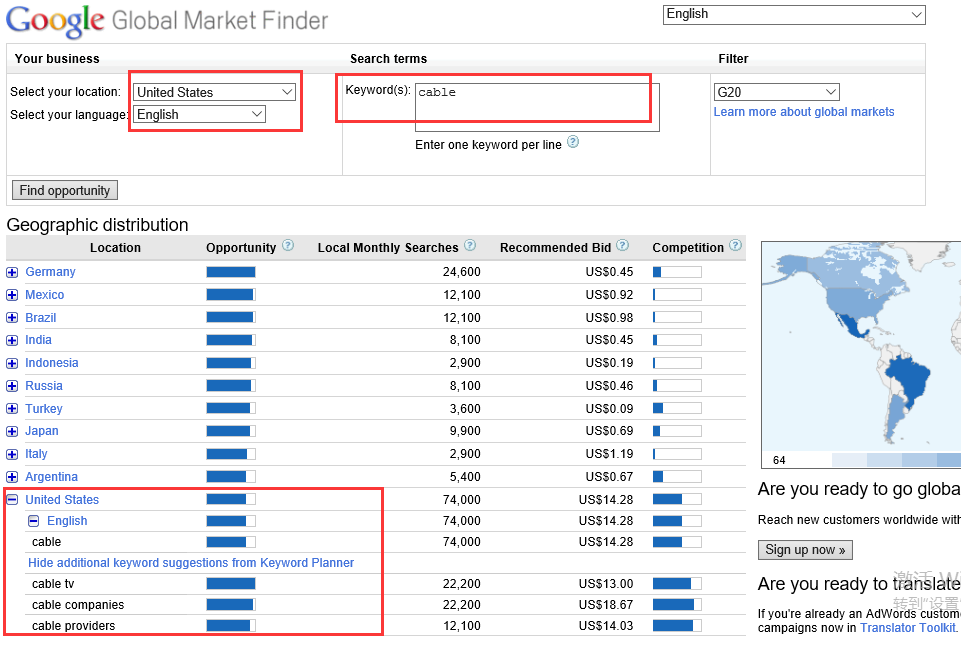Expand the Turkey row
The height and width of the screenshot is (646, 966).
point(12,409)
